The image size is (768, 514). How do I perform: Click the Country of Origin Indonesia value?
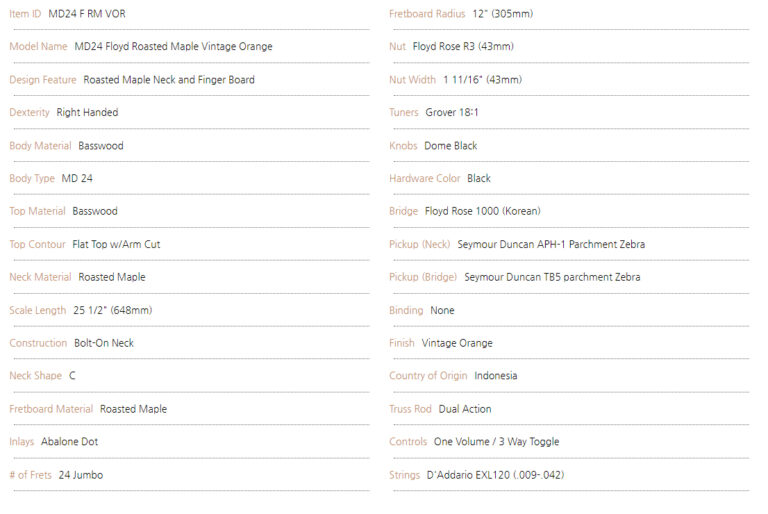click(x=496, y=376)
